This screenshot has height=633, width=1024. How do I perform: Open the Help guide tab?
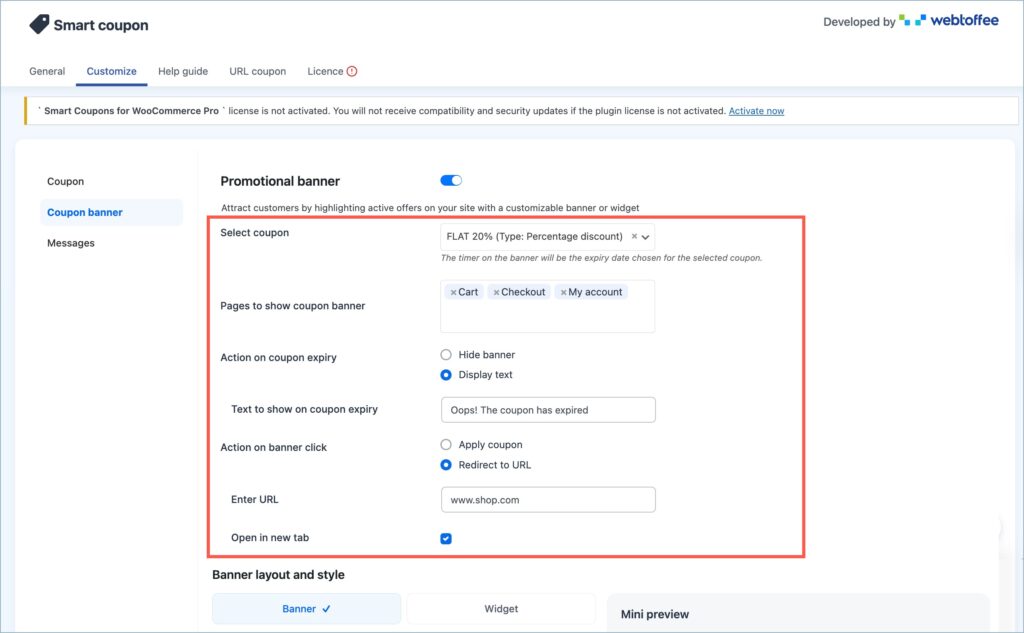point(183,71)
